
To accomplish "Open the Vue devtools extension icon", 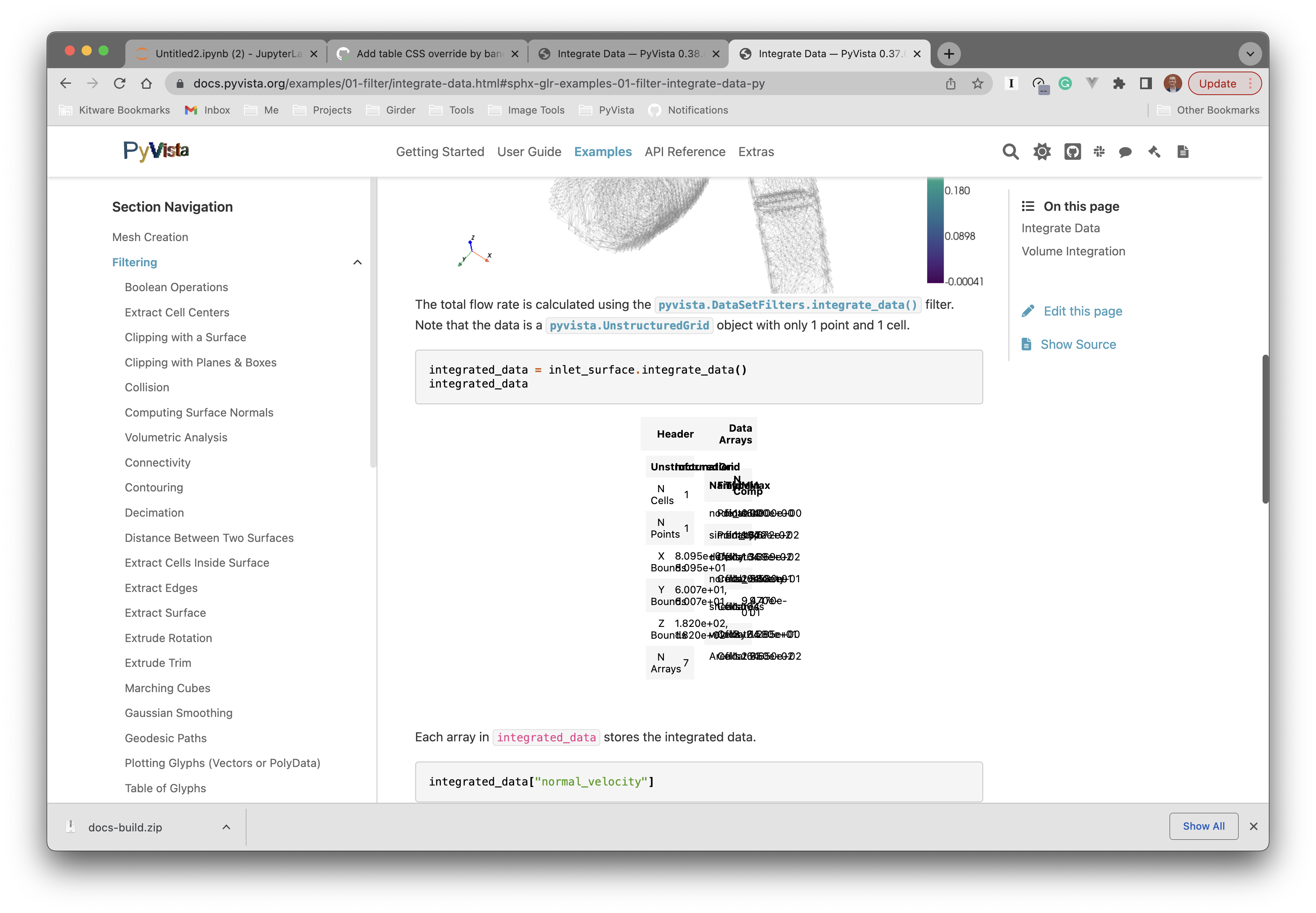I will (x=1092, y=83).
